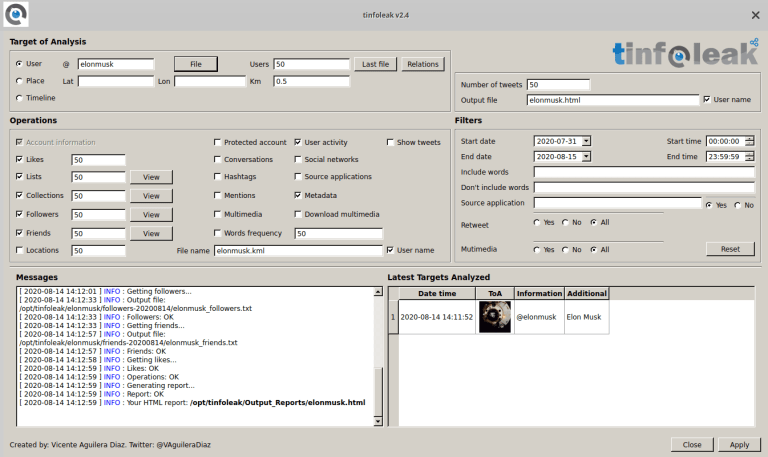Click View button for Followers
Image resolution: width=768 pixels, height=457 pixels.
[x=151, y=215]
